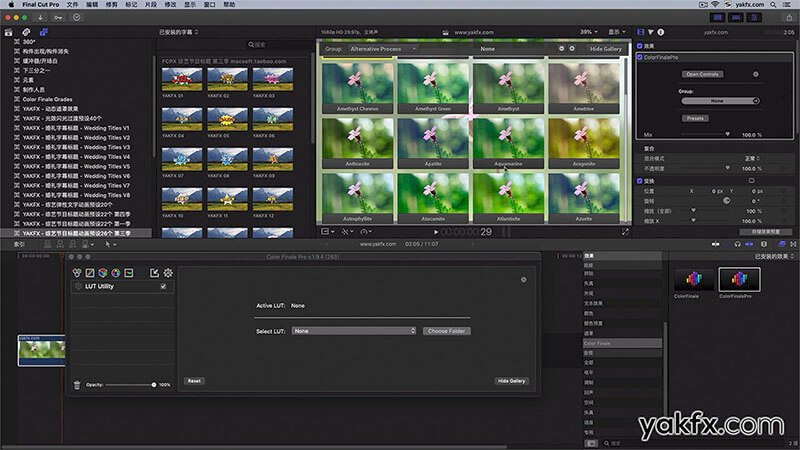Screen dimensions: 800x450
Task: Open the info inspector icon
Action: tap(661, 32)
